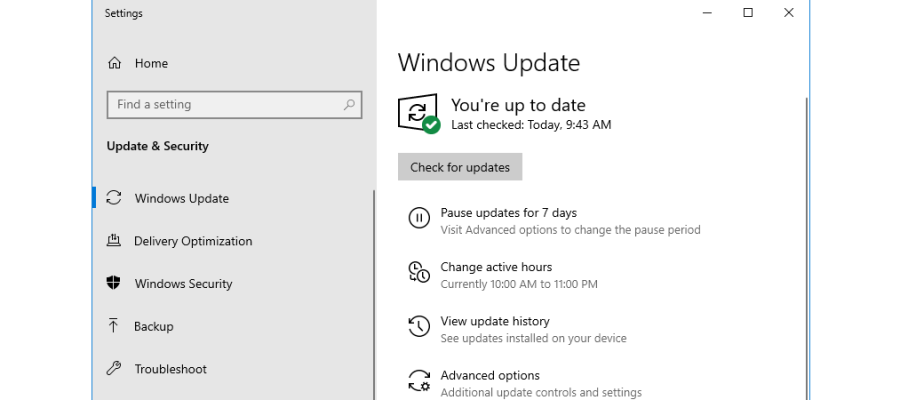This screenshot has height=400, width=900.
Task: Click the "You're up to date" status text
Action: click(x=518, y=105)
